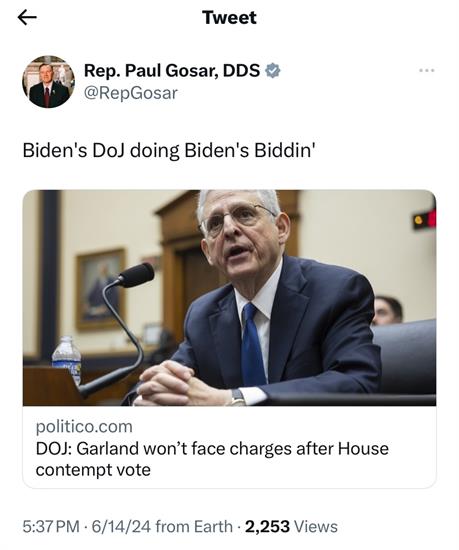View the 2,253 Views count

291,526
